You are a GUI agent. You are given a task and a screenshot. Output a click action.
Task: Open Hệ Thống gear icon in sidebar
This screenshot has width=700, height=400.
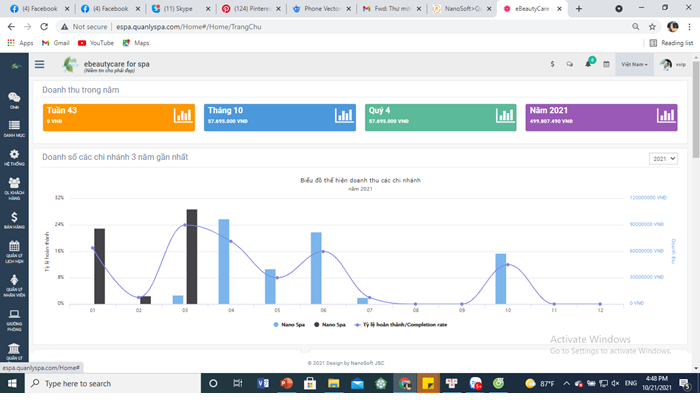coord(14,158)
